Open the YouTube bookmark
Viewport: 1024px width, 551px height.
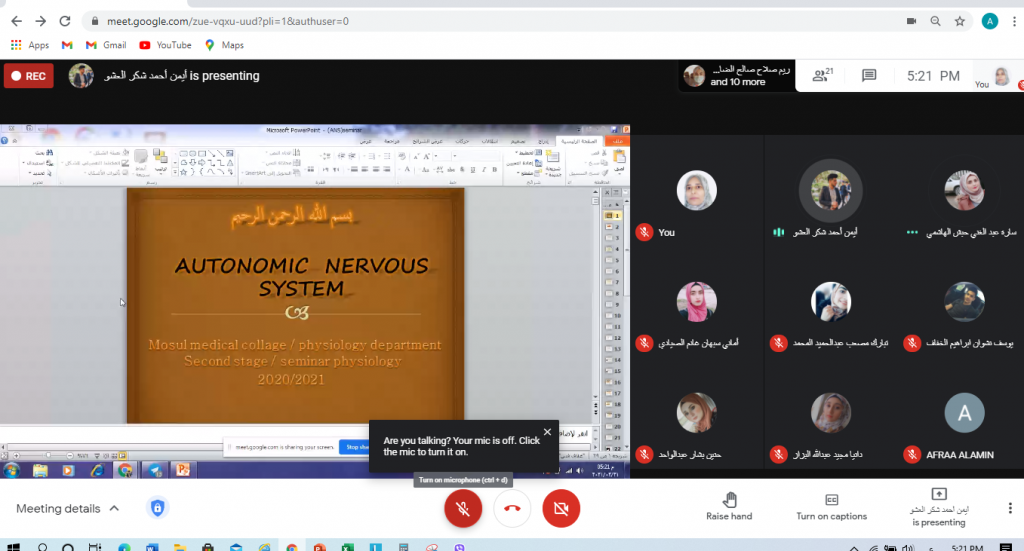tap(165, 45)
